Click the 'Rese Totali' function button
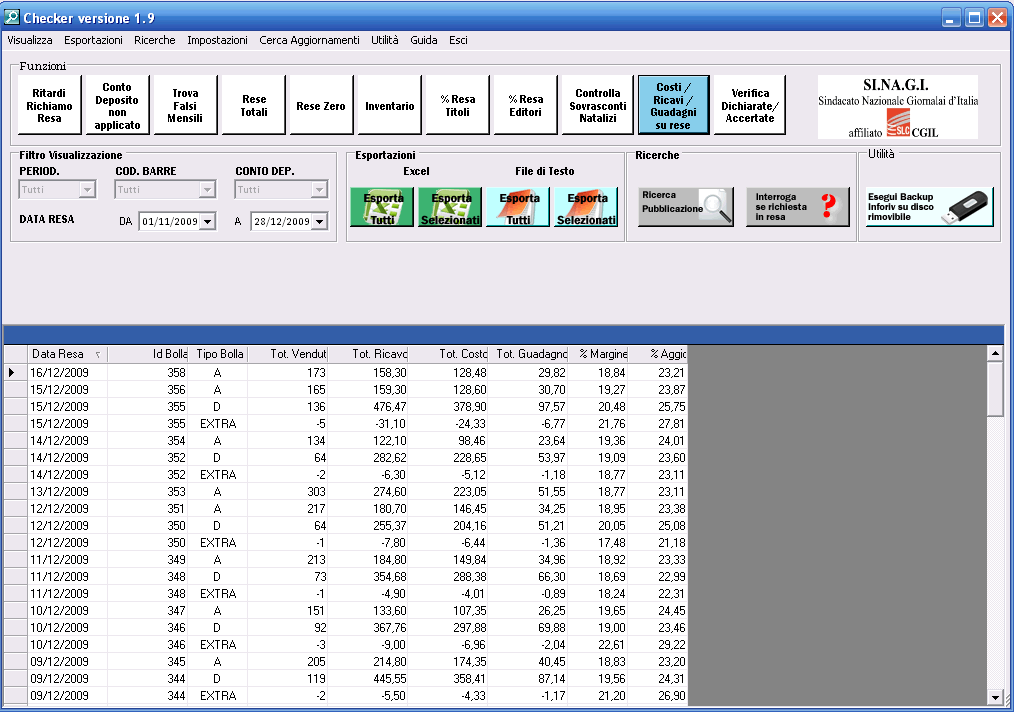Image resolution: width=1014 pixels, height=712 pixels. coord(254,106)
